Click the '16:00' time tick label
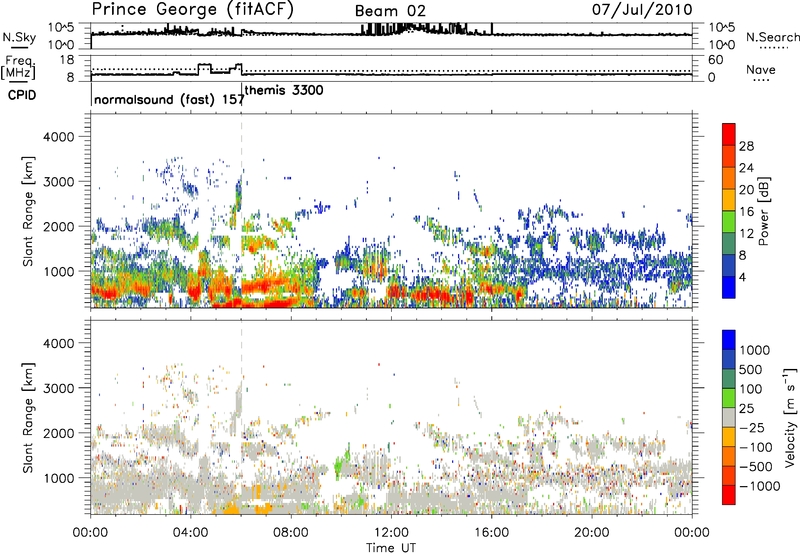800x554 pixels. pyautogui.click(x=491, y=533)
